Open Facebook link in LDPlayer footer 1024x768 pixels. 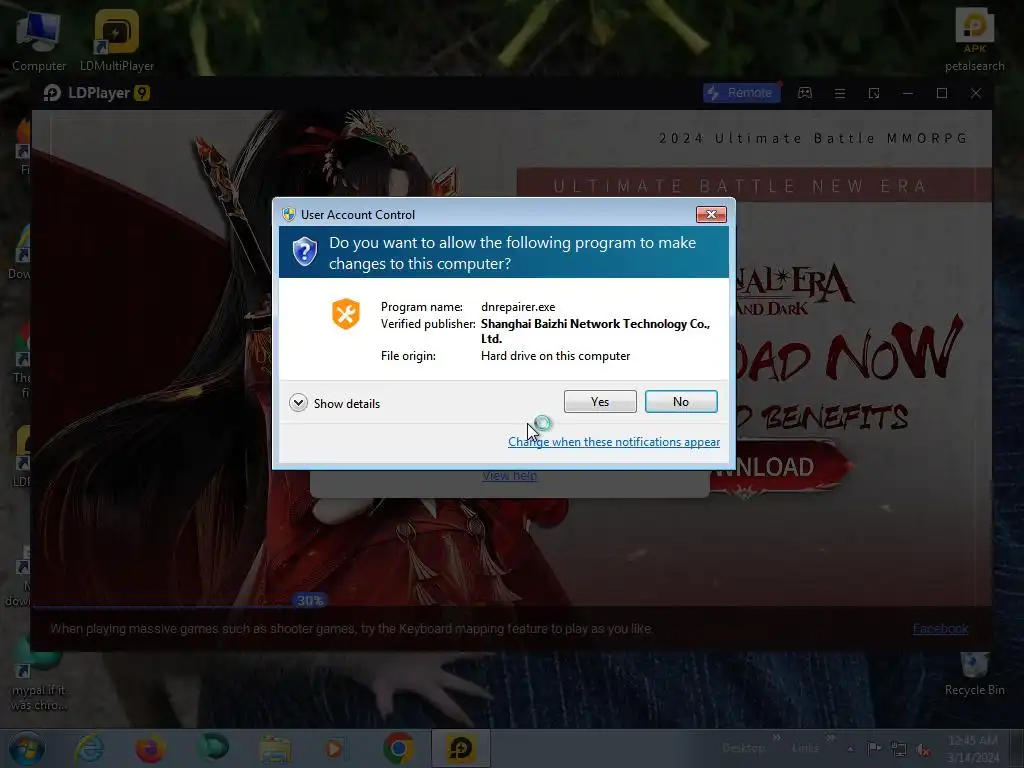click(940, 628)
